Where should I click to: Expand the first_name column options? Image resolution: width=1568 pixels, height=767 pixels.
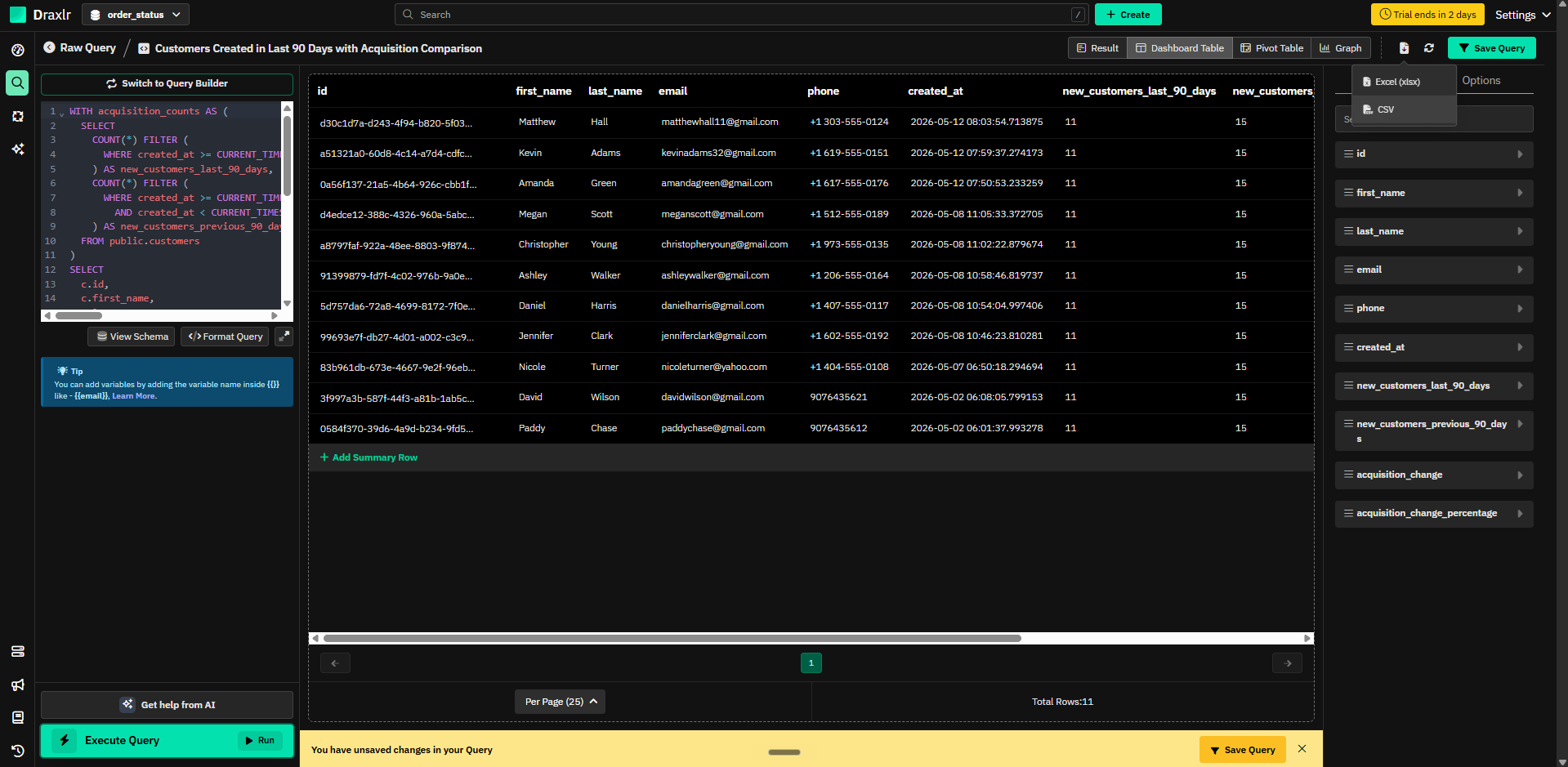[1520, 193]
